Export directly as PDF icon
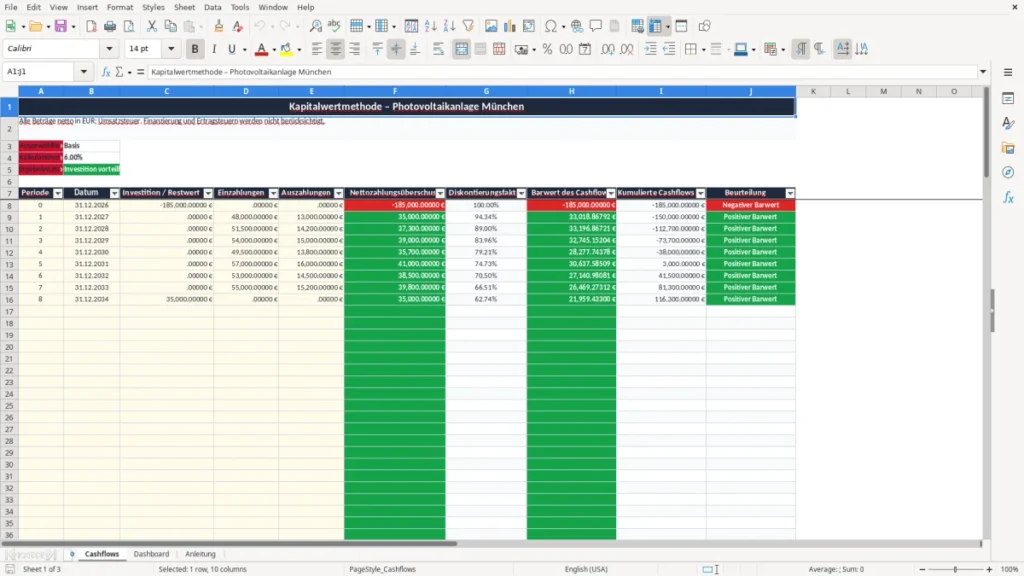The height and width of the screenshot is (576, 1024). (x=91, y=26)
